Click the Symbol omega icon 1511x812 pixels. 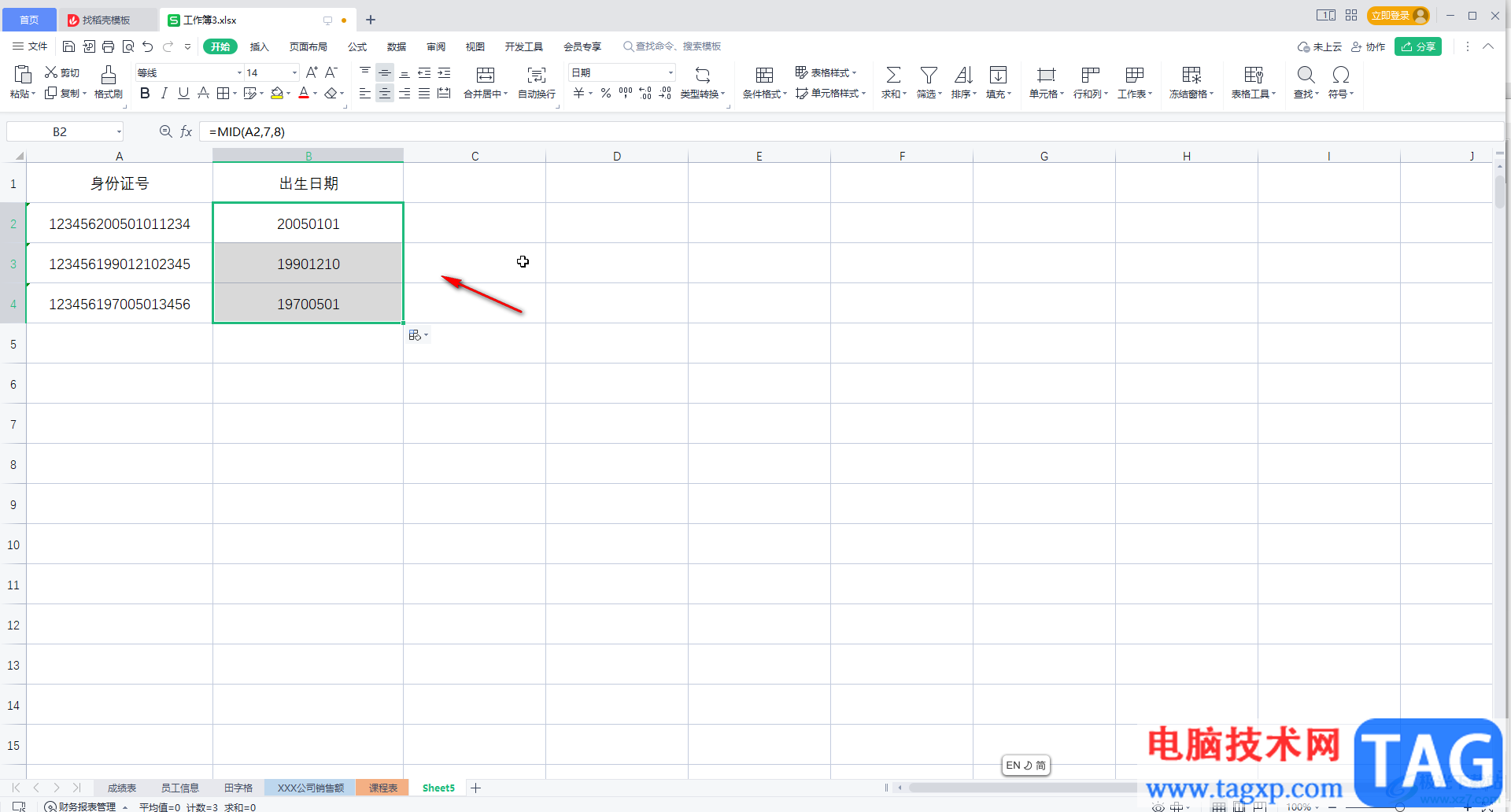click(1341, 75)
